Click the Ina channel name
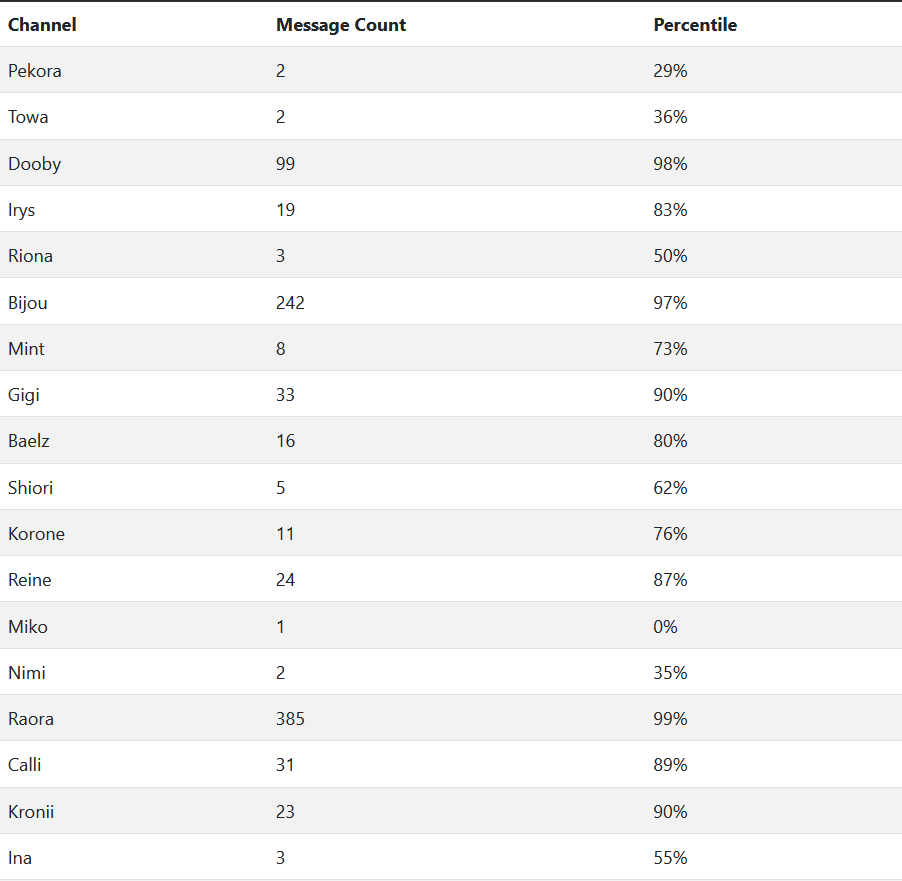The image size is (902, 881). click(20, 858)
